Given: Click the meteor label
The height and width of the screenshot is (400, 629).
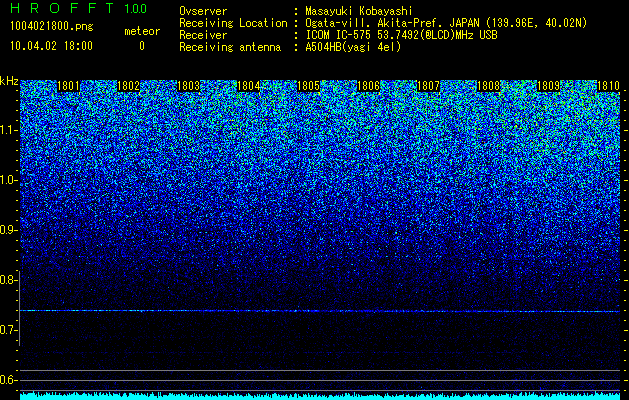Looking at the screenshot, I should 142,31.
